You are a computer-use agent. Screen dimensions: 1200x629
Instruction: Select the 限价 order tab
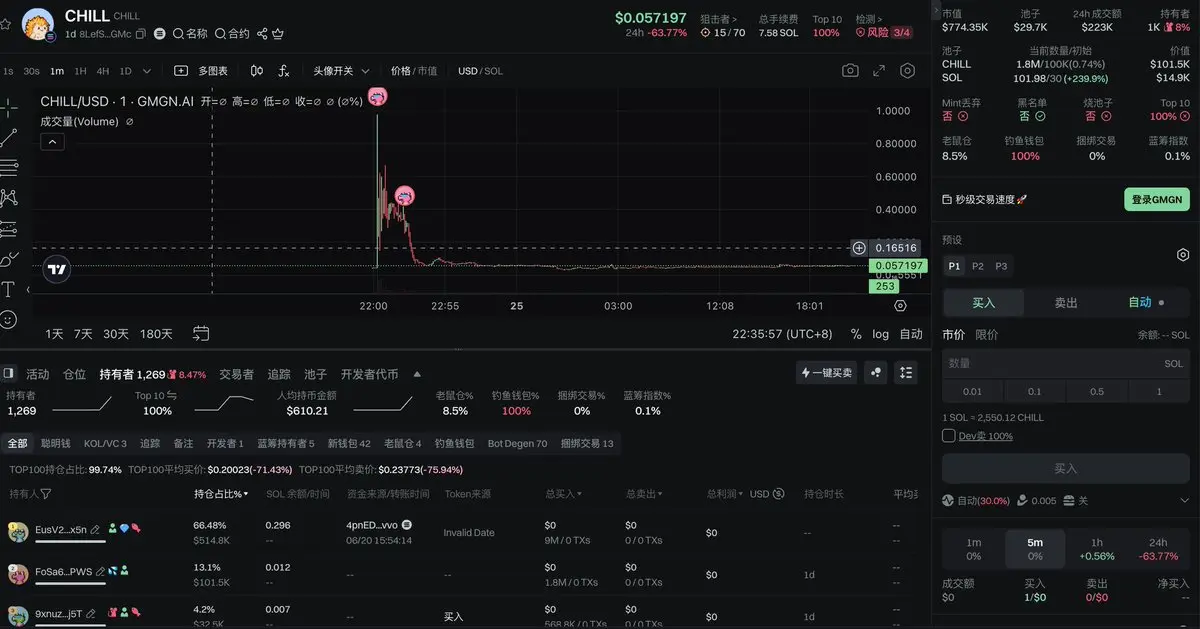click(x=986, y=335)
